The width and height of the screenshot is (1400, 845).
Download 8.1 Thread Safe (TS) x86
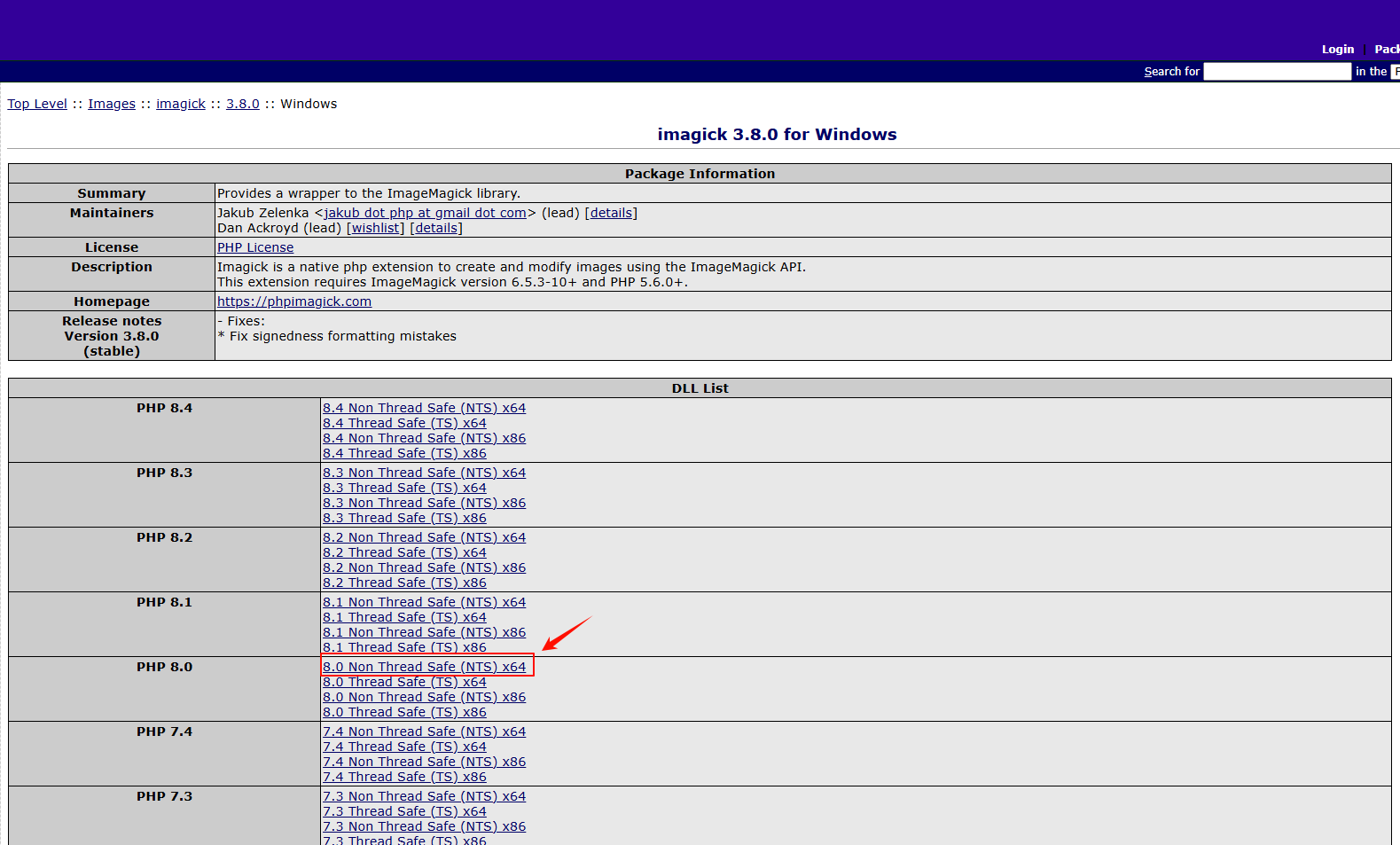[x=404, y=647]
